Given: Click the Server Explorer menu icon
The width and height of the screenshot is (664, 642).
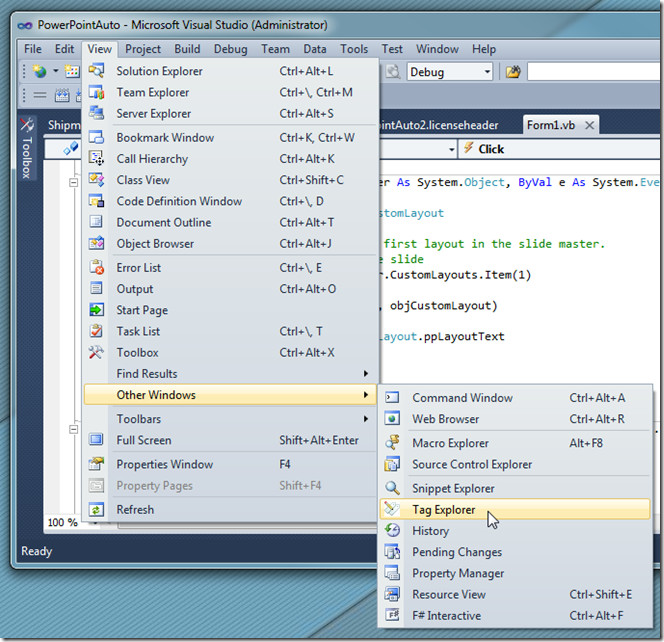Looking at the screenshot, I should click(x=97, y=113).
